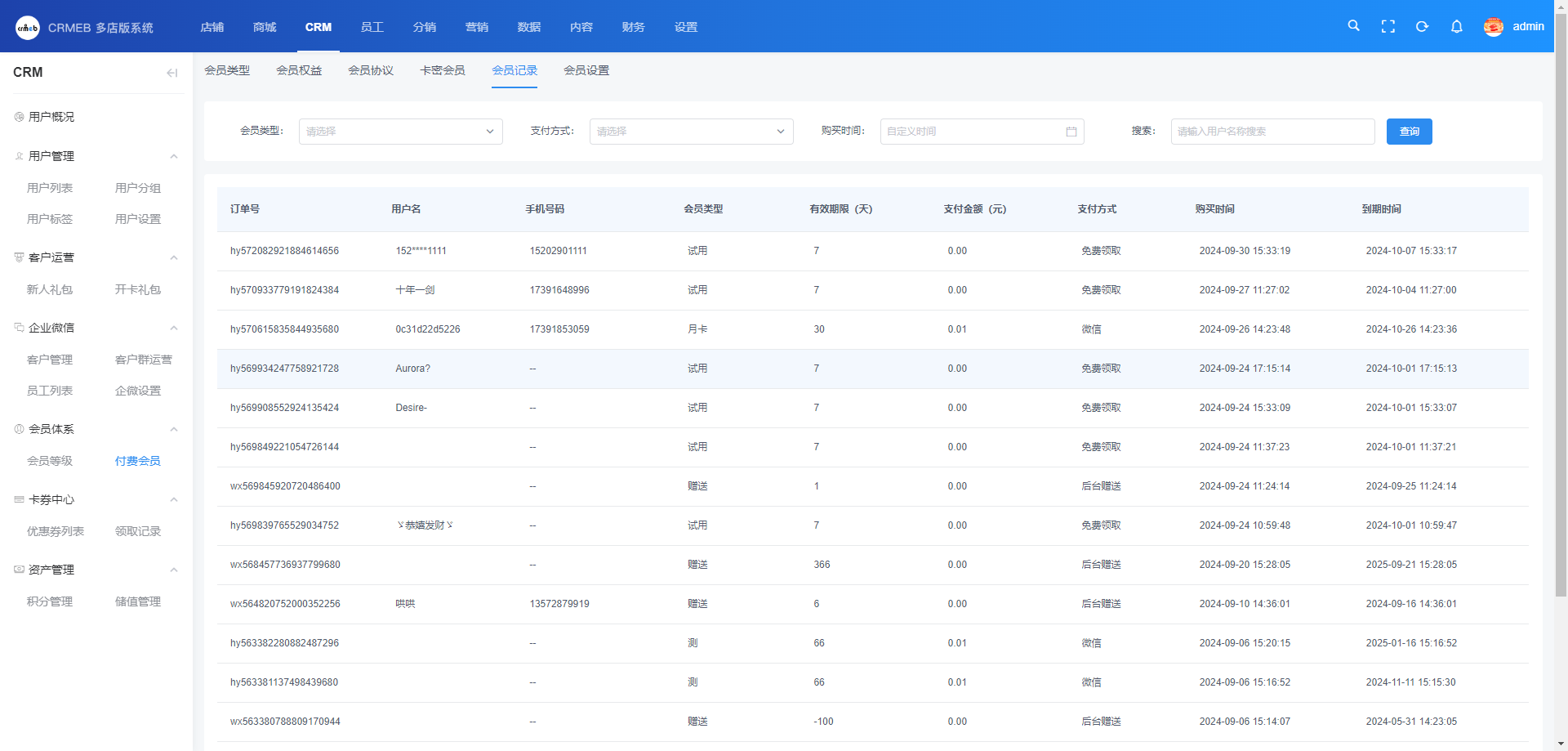The image size is (1568, 751).
Task: Switch to the 卡密会员 tab
Action: coord(442,70)
